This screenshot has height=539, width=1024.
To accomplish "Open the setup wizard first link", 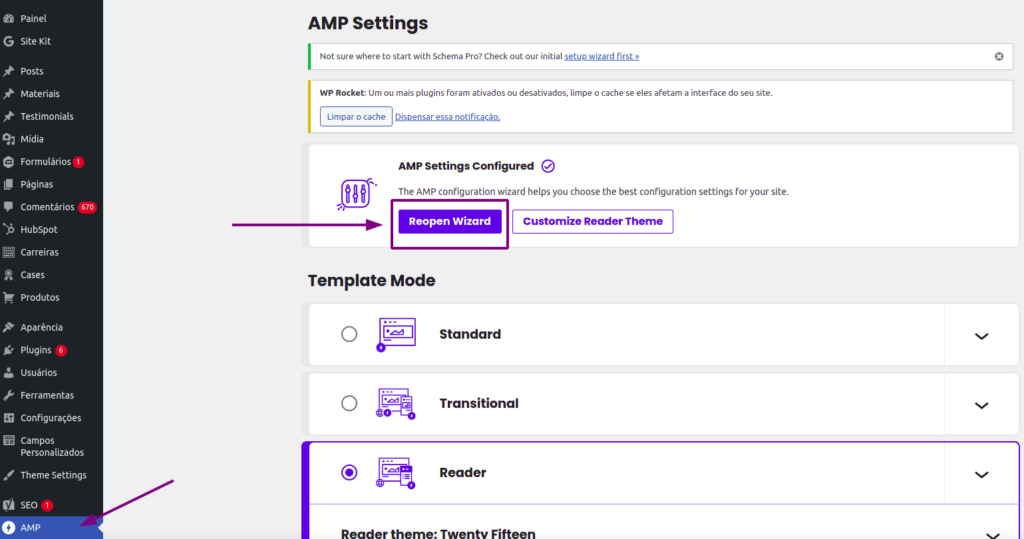I will (x=601, y=56).
